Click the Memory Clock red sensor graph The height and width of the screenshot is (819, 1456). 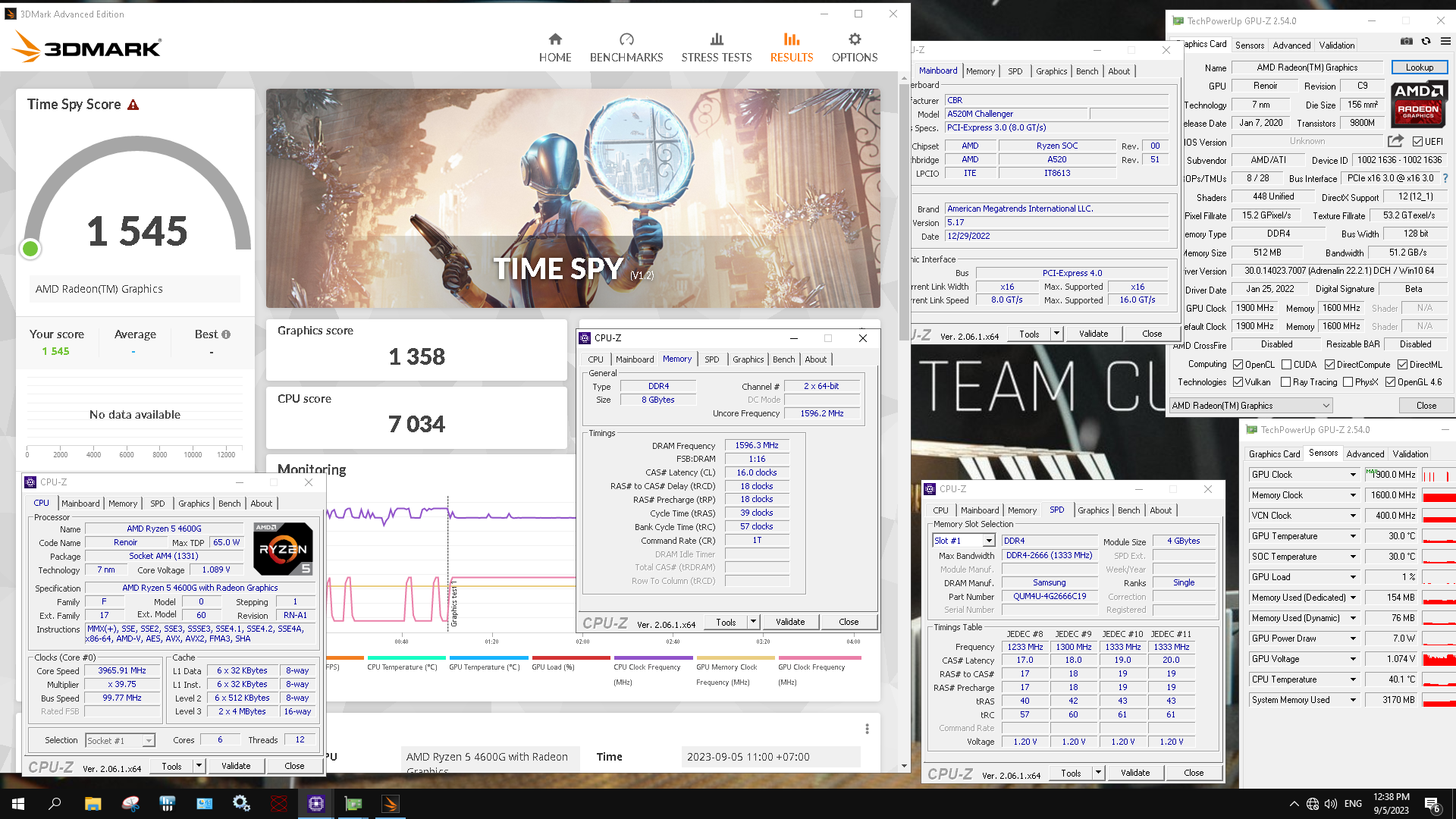pos(1439,495)
